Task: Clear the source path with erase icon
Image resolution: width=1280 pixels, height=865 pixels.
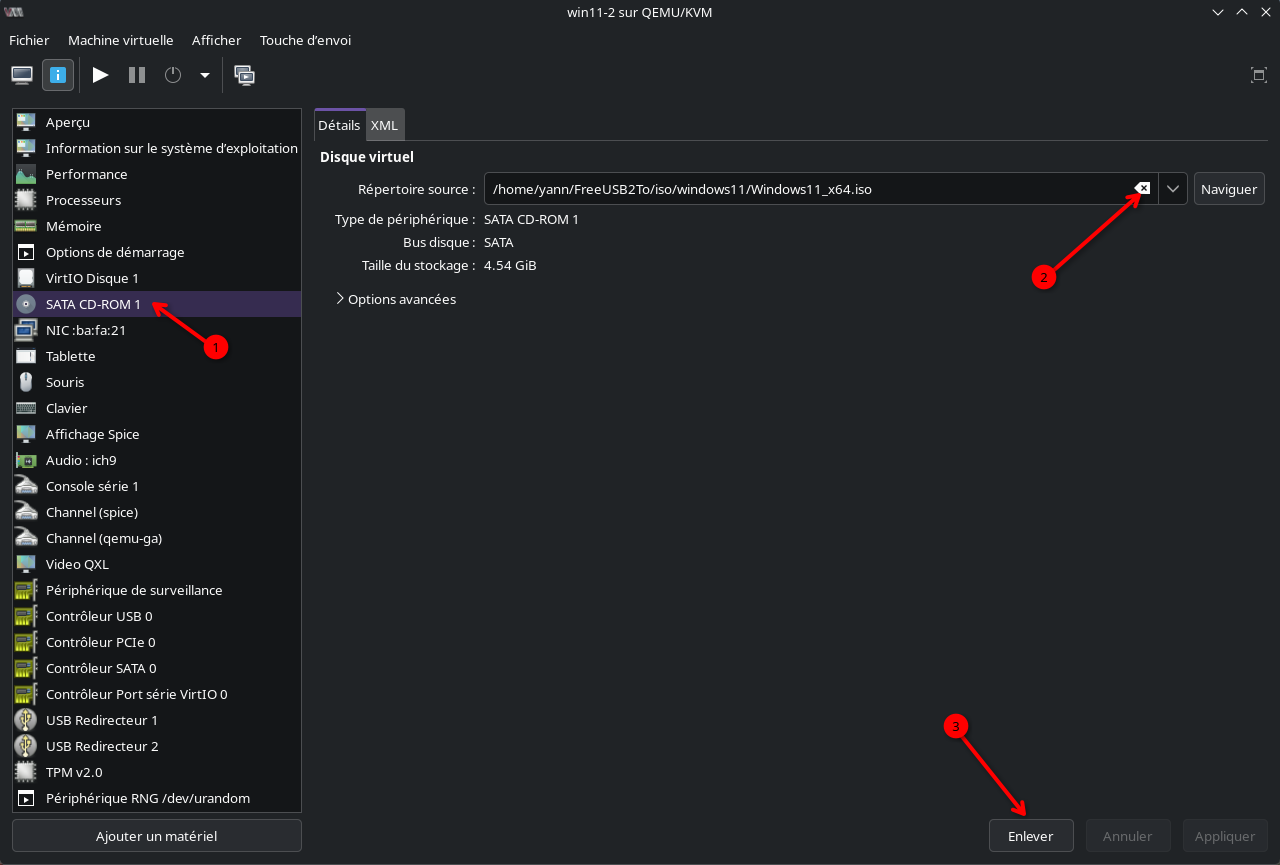Action: pyautogui.click(x=1141, y=189)
